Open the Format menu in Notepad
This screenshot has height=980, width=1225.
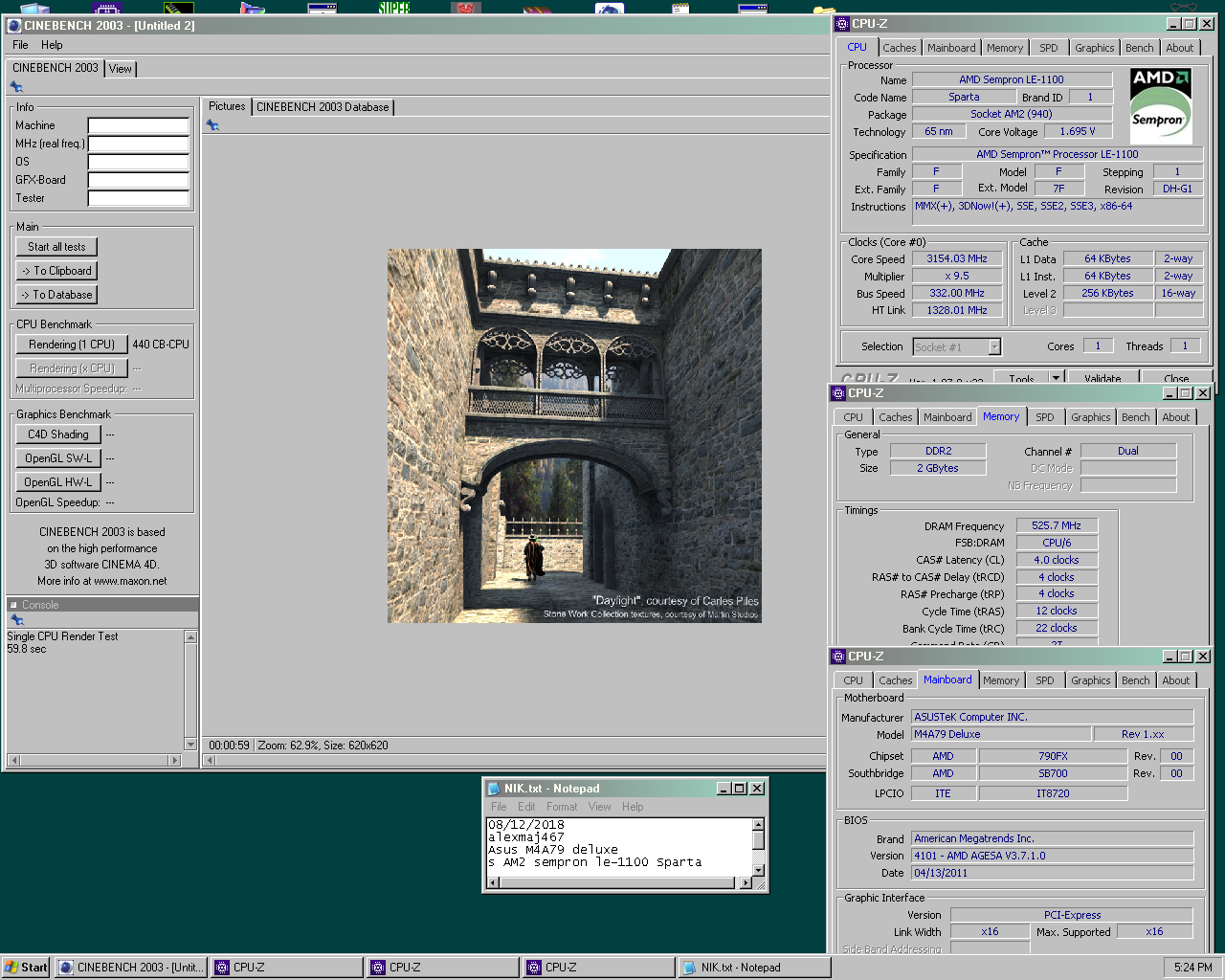coord(562,807)
